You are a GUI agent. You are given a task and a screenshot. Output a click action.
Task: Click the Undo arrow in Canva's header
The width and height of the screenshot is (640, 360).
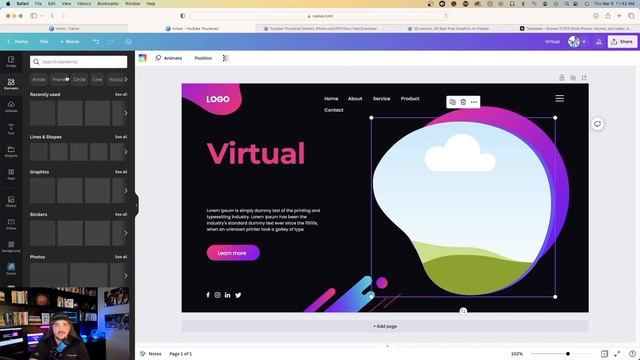(96, 42)
